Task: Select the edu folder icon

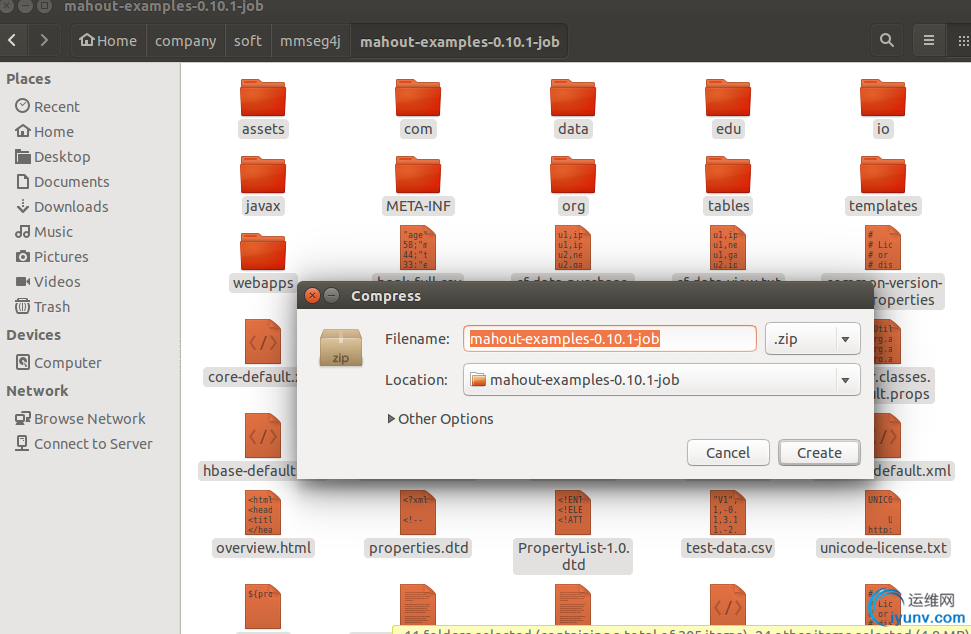Action: [728, 97]
